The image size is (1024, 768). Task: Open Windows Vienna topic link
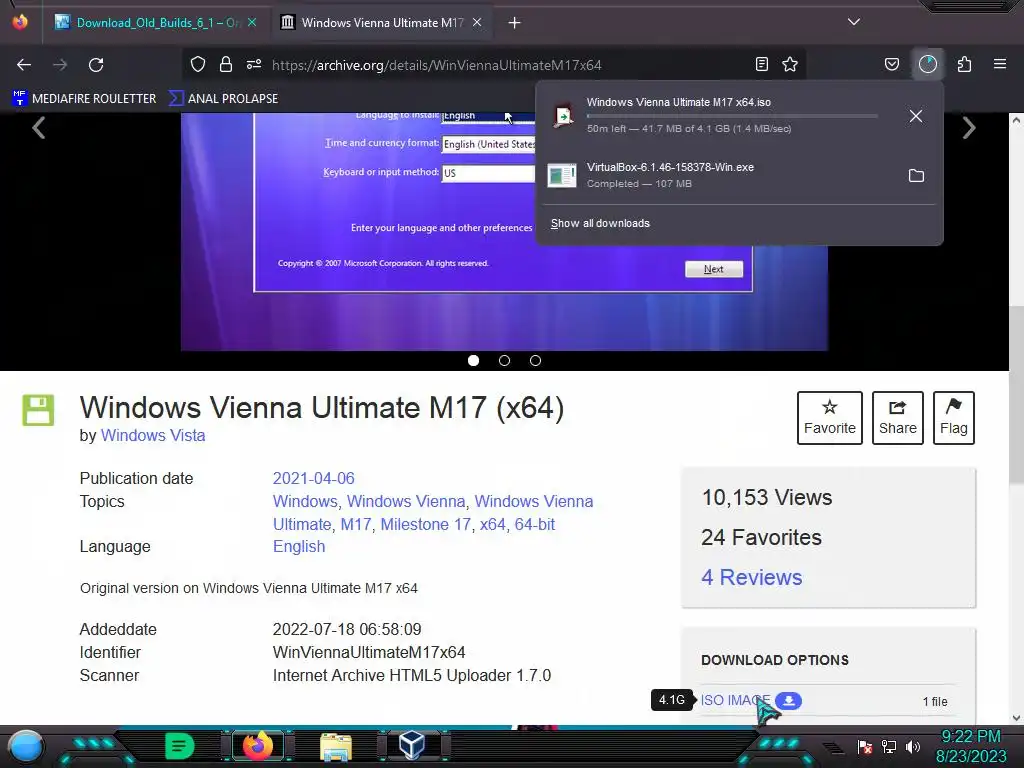click(406, 501)
